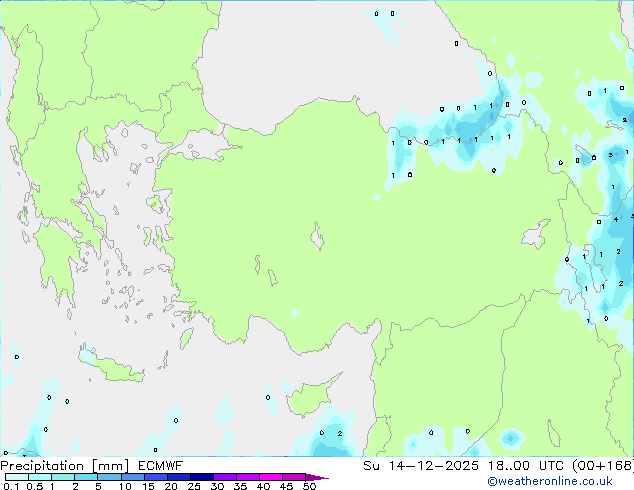Click the 20–25 mm legend swatch
Screen dimensions: 634x490
[178, 477]
